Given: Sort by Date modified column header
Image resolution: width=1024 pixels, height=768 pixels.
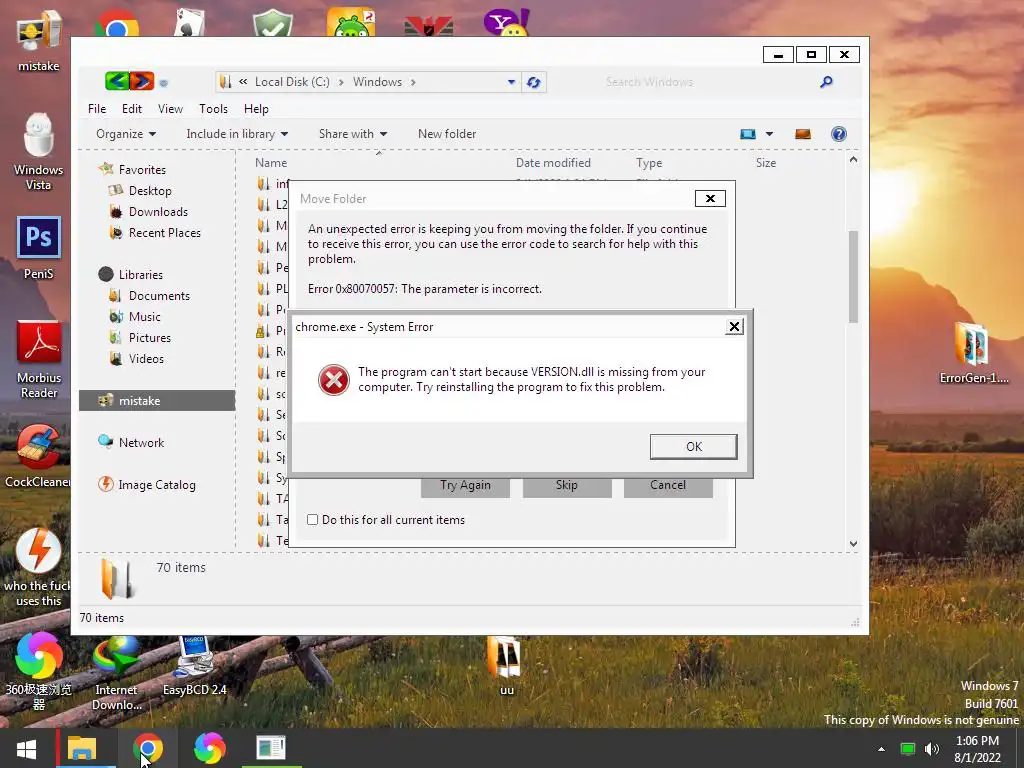Looking at the screenshot, I should (x=553, y=163).
